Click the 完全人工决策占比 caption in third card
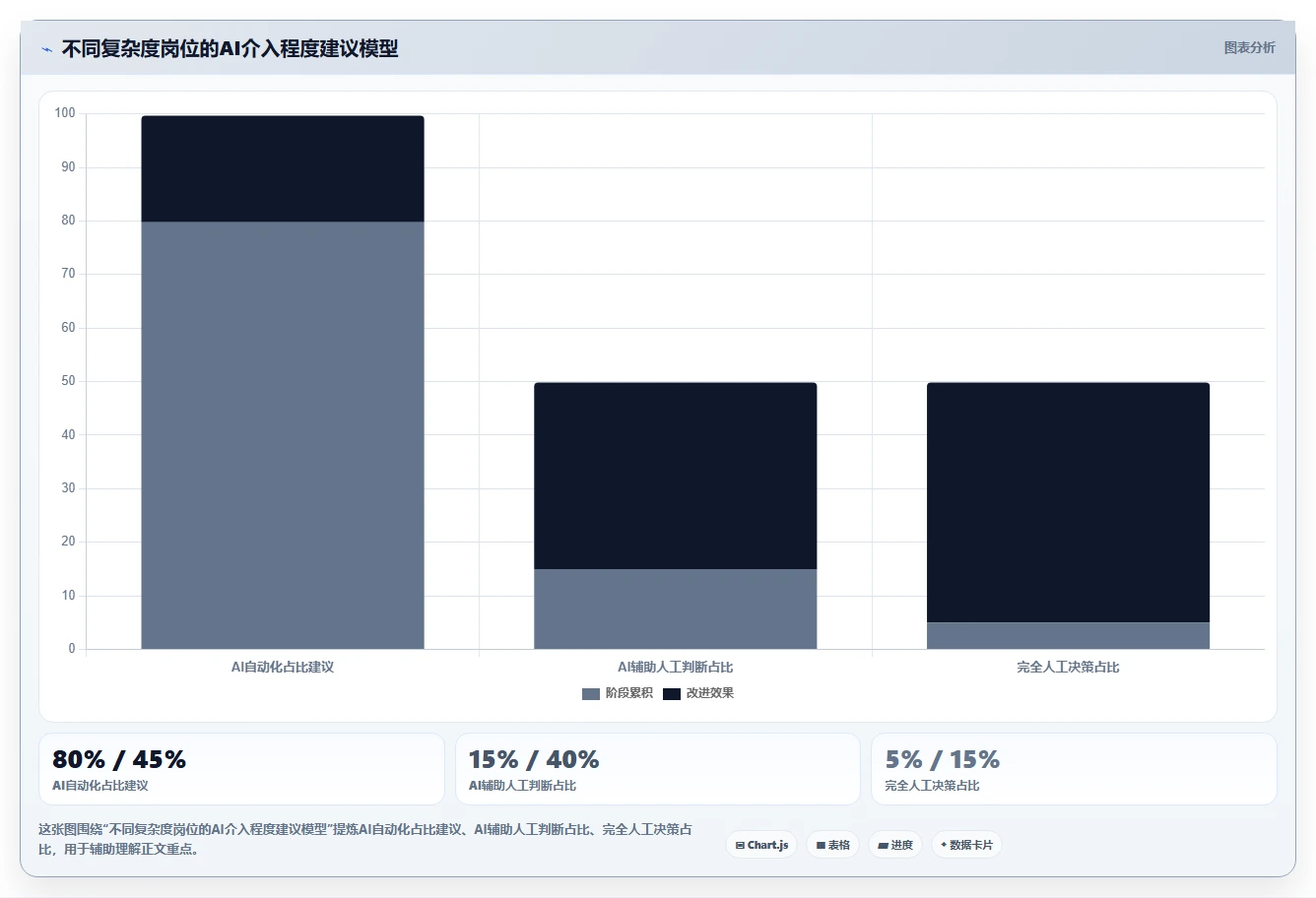Image resolution: width=1316 pixels, height=898 pixels. [932, 786]
